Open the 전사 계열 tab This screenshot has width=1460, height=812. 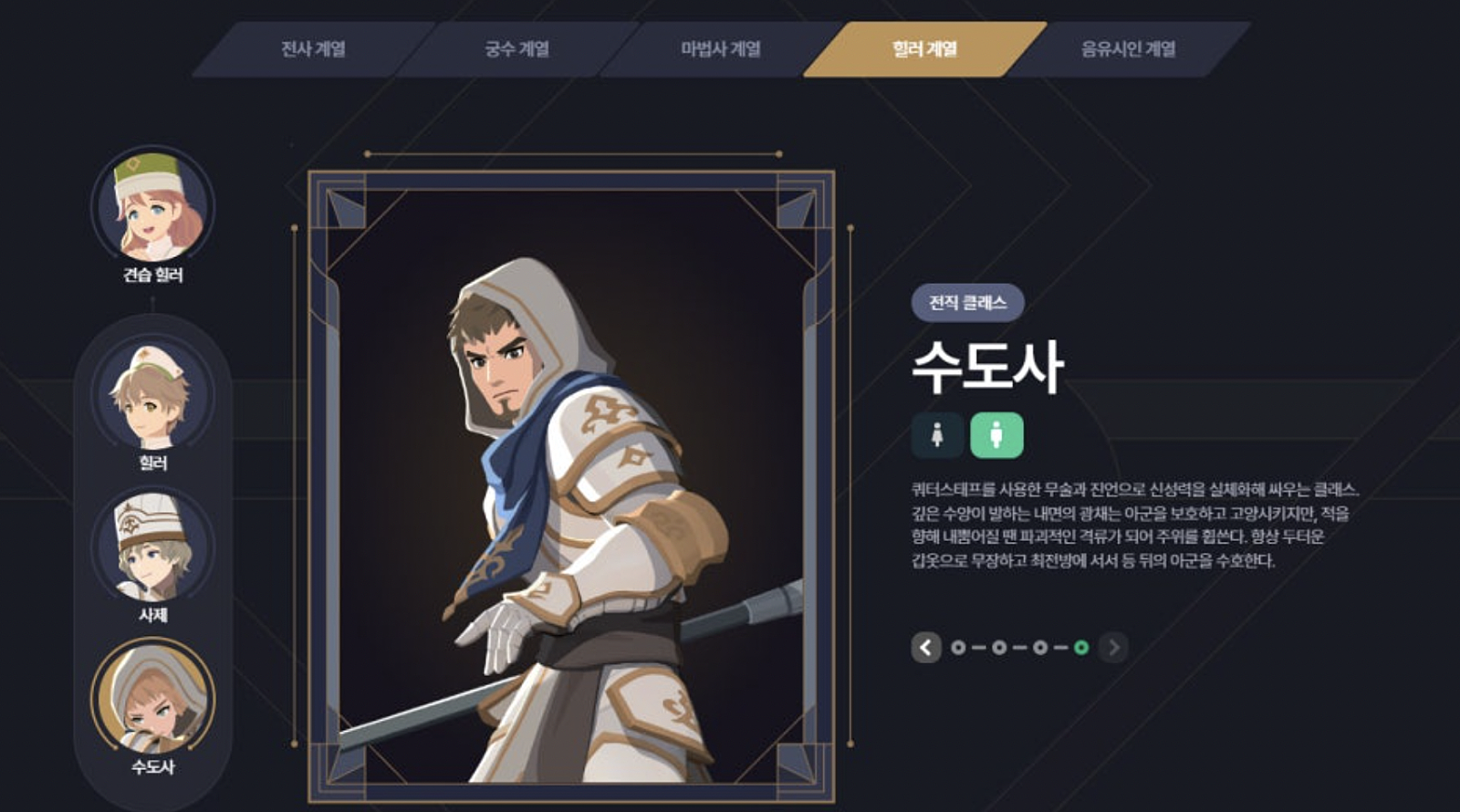313,49
